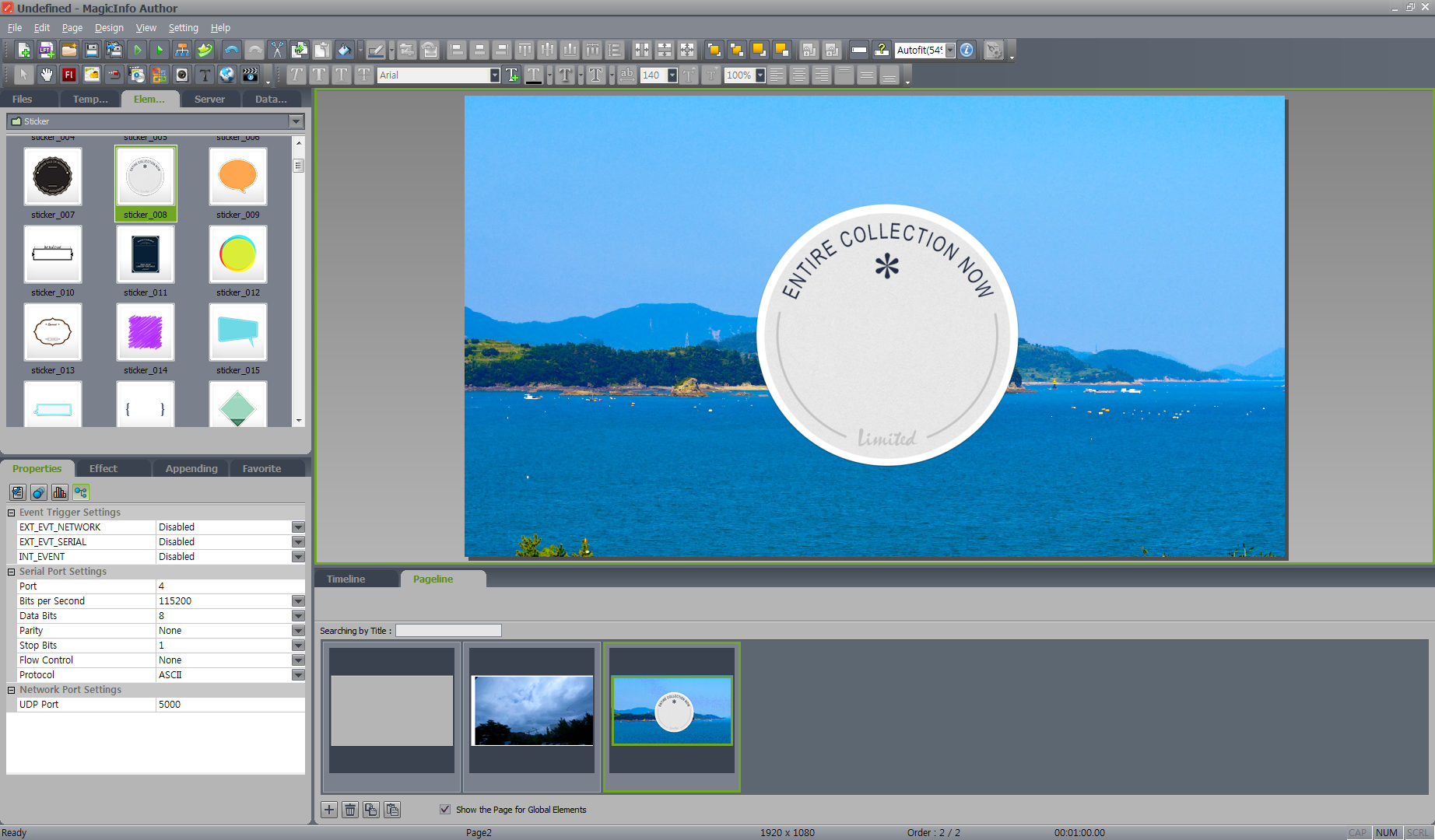Select the cloudy sky page thumbnail

tap(532, 710)
